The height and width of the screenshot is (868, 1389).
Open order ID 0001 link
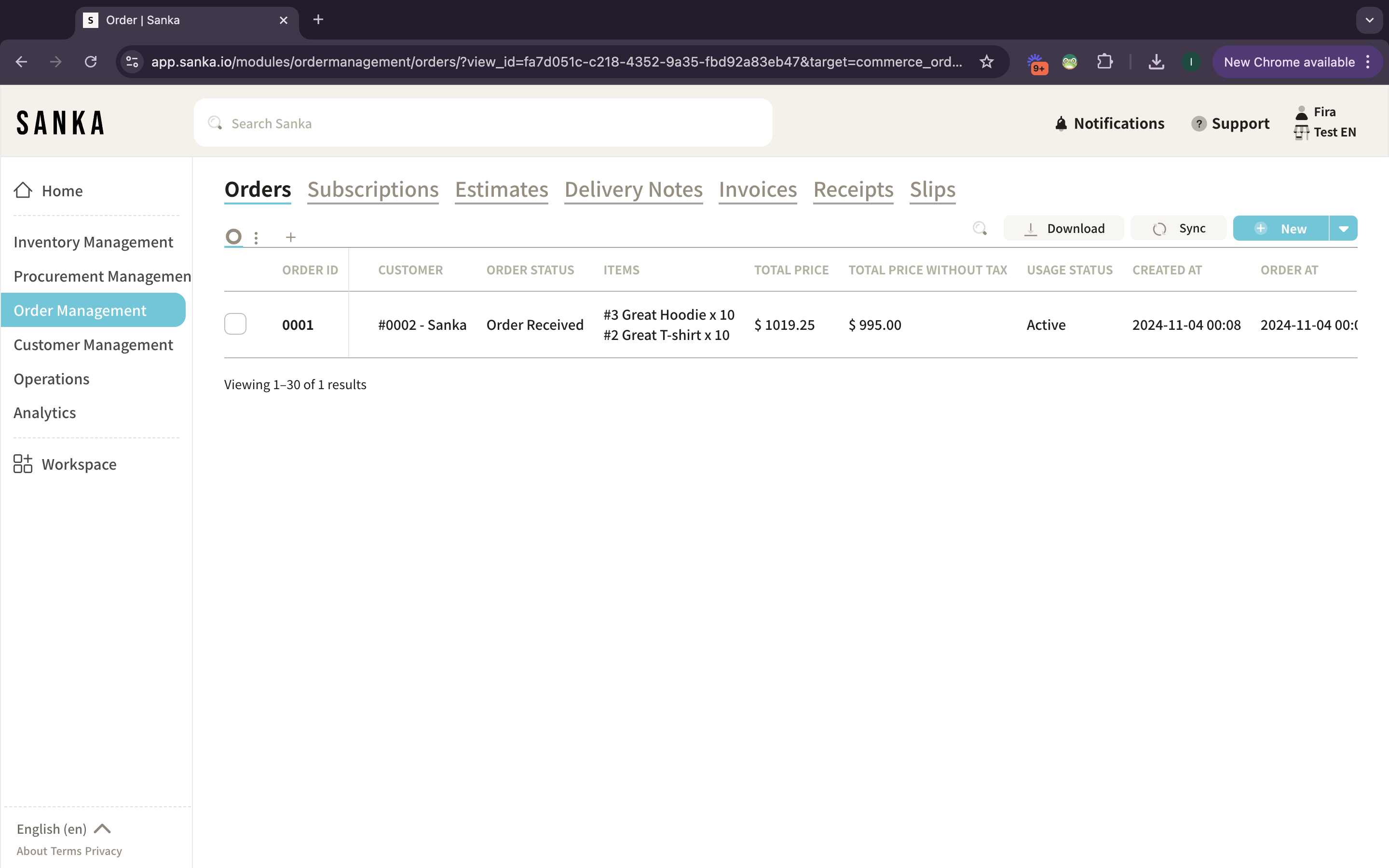[297, 325]
